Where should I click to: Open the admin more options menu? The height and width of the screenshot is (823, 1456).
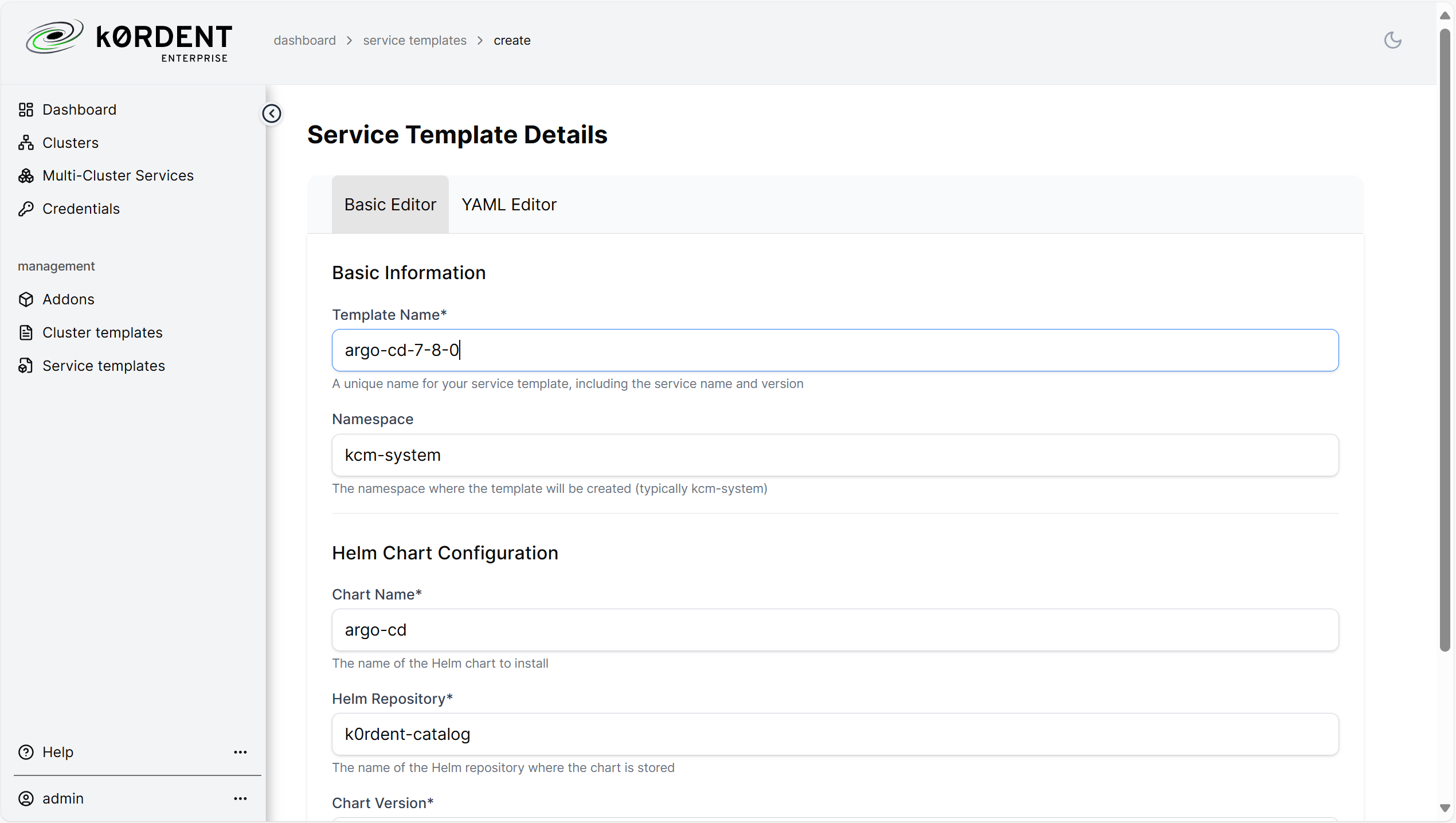pos(240,798)
